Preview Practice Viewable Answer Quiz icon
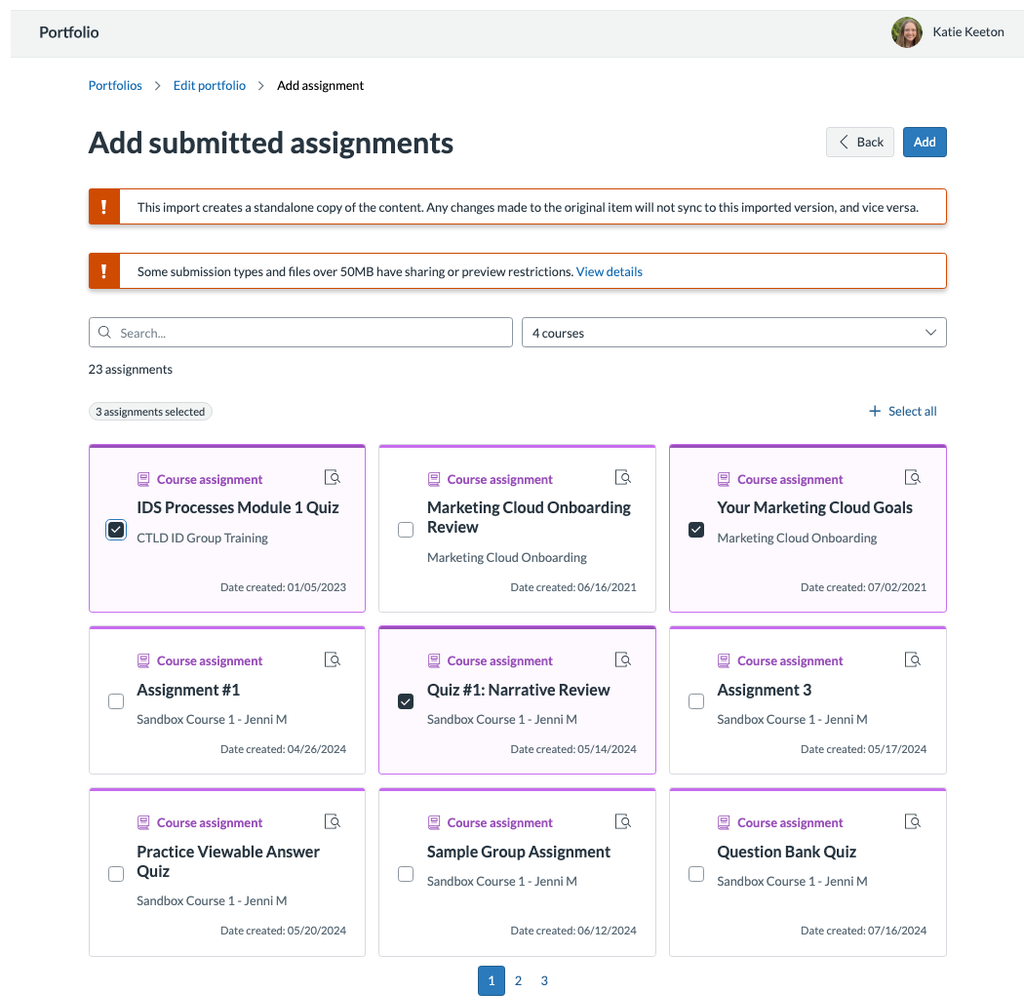This screenshot has height=1000, width=1024. click(x=332, y=822)
